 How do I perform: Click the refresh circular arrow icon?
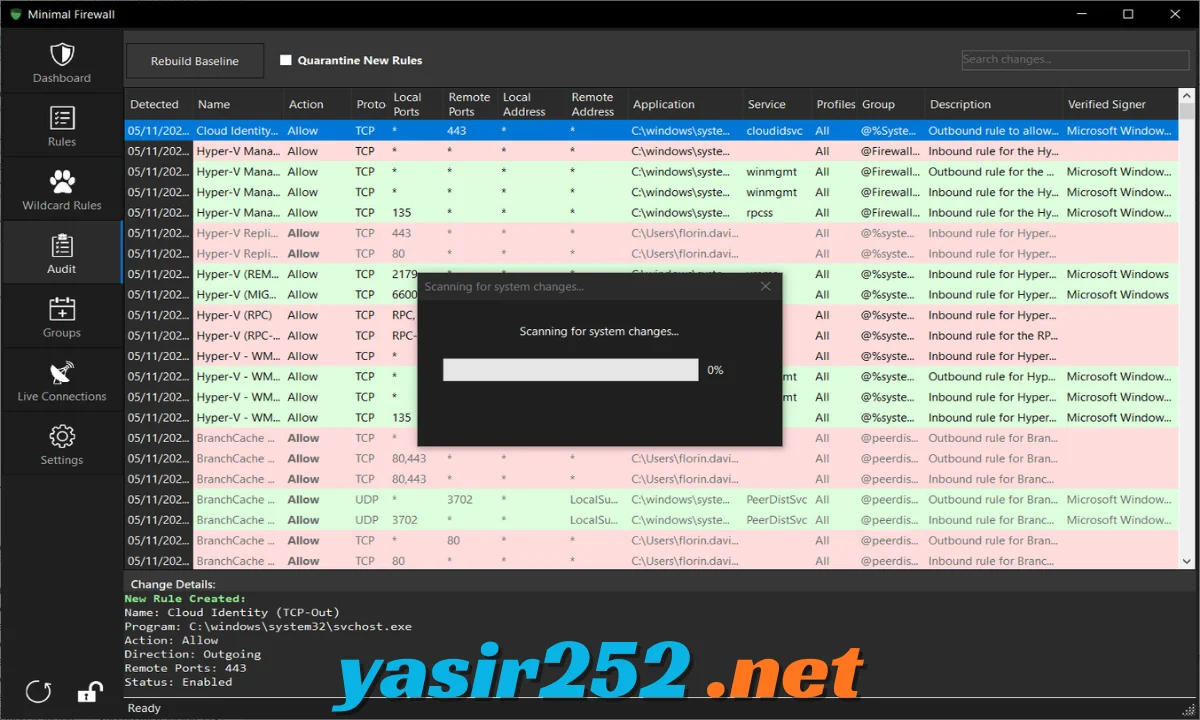point(38,691)
